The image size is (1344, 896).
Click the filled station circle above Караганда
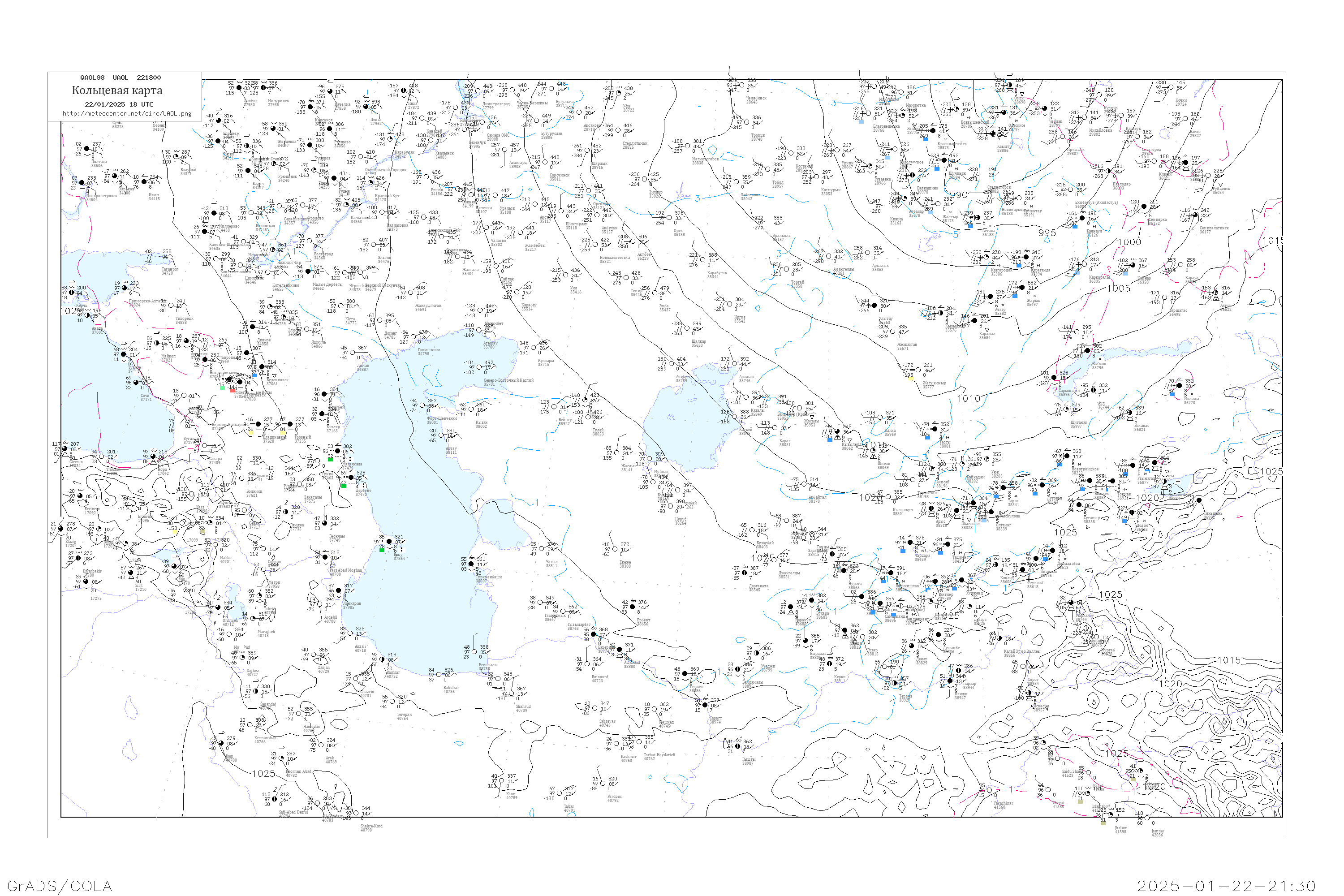pos(1026,257)
